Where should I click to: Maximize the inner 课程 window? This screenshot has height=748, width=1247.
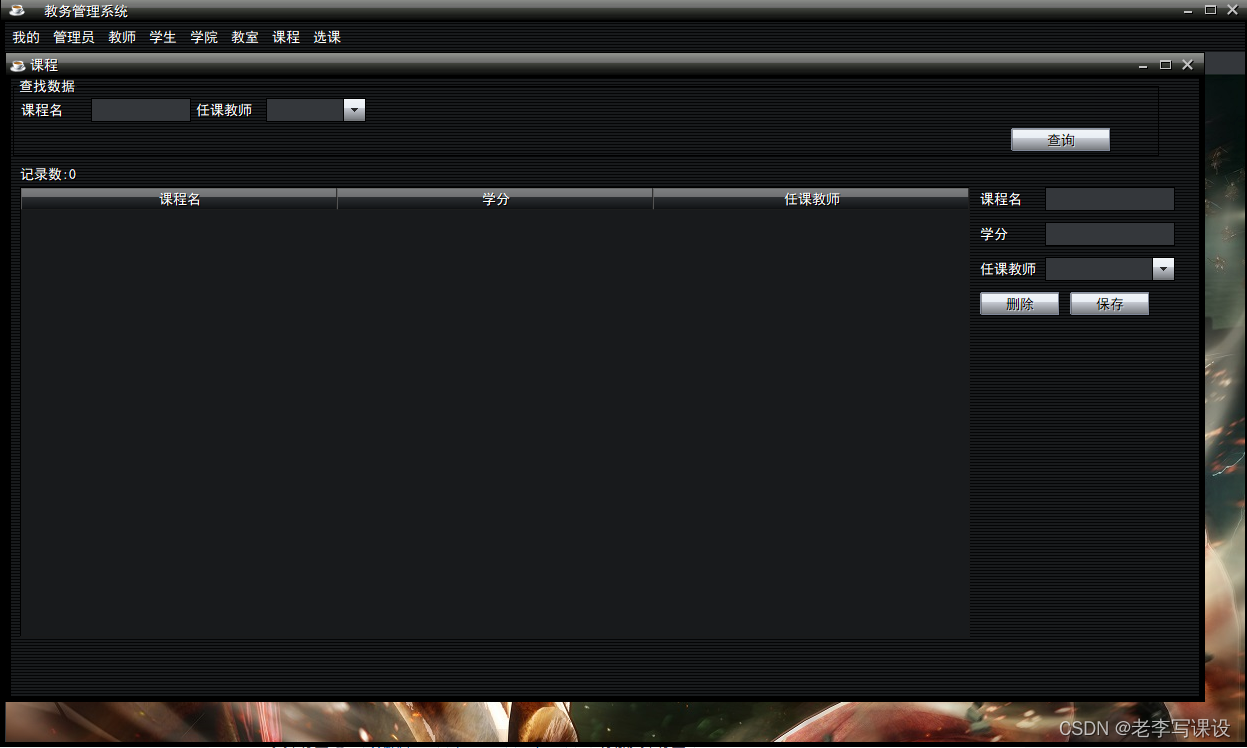(x=1165, y=65)
